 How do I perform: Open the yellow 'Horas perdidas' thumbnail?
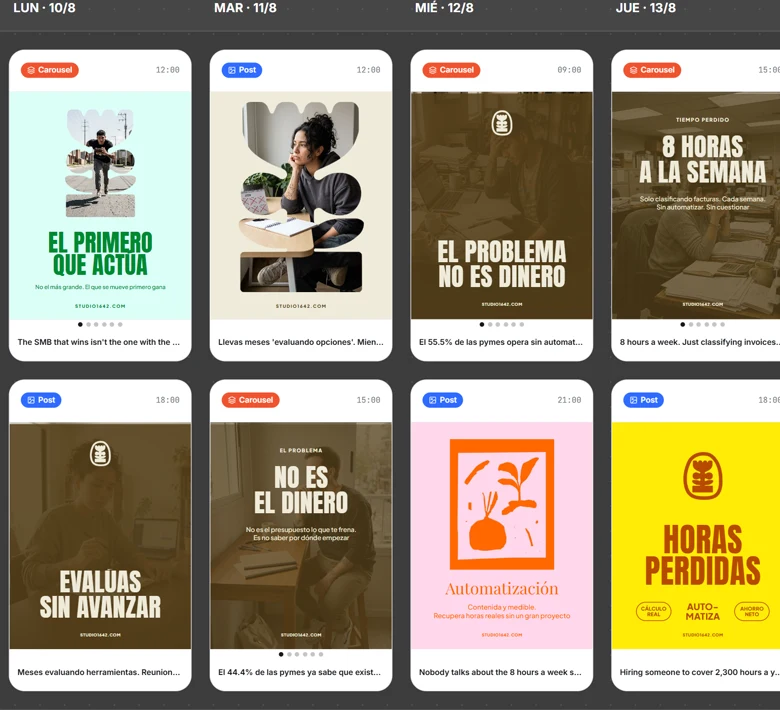click(696, 535)
